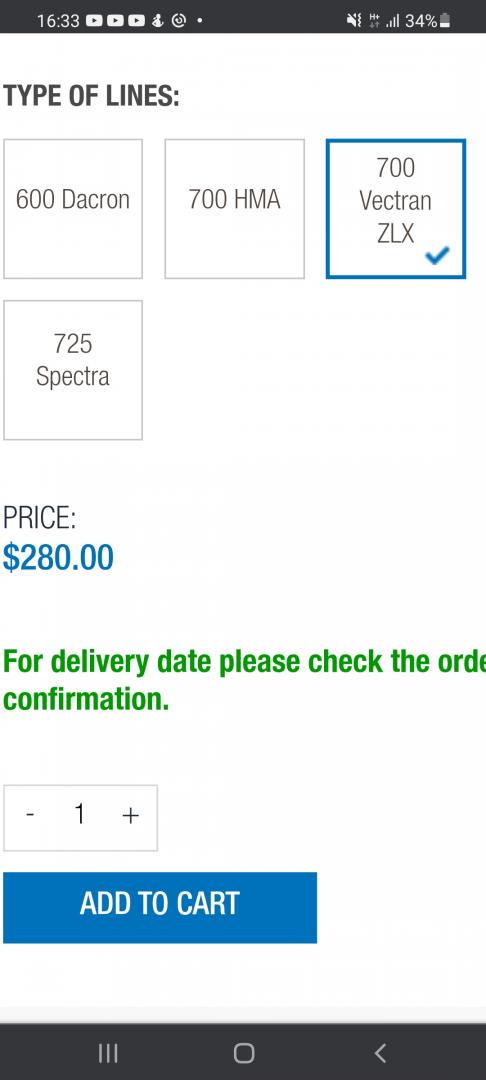Go back using the navigation arrow
The height and width of the screenshot is (1080, 486).
[x=380, y=1053]
